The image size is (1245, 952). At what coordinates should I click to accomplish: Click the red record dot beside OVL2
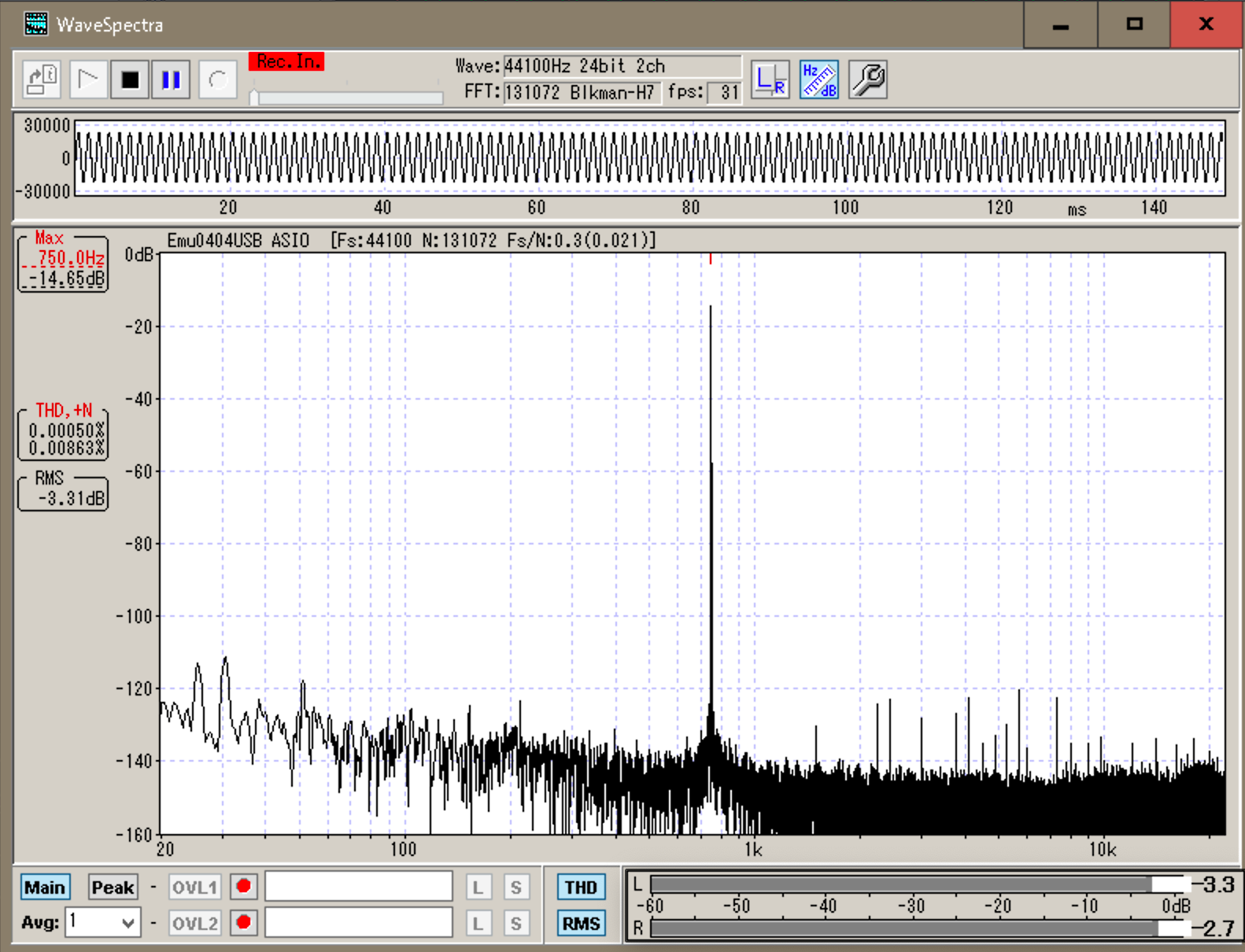[244, 922]
